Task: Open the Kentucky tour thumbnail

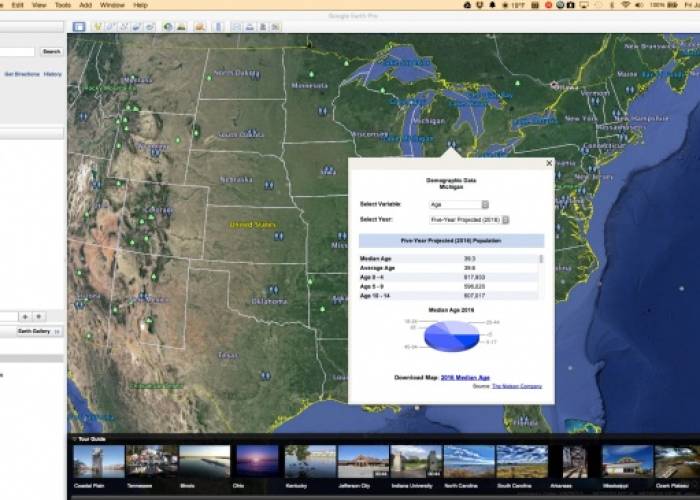Action: (x=310, y=462)
